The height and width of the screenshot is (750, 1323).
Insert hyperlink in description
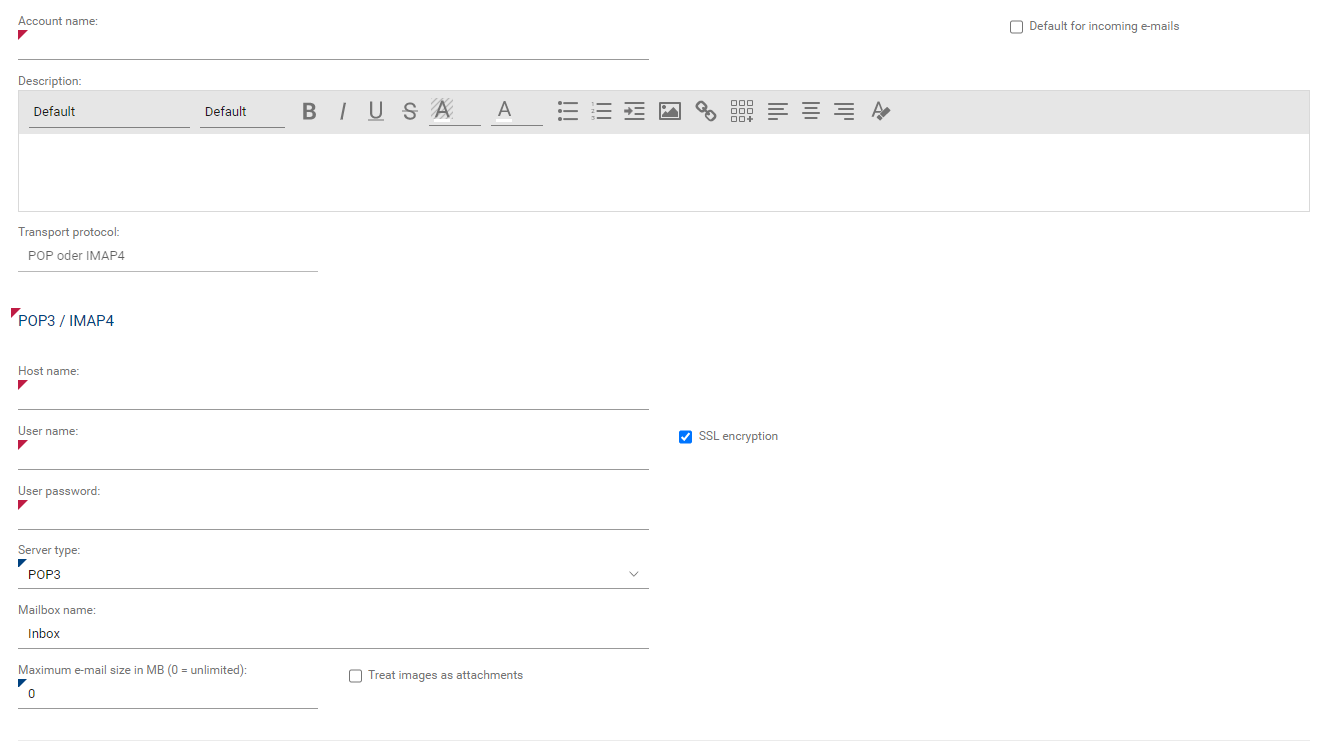click(x=706, y=111)
